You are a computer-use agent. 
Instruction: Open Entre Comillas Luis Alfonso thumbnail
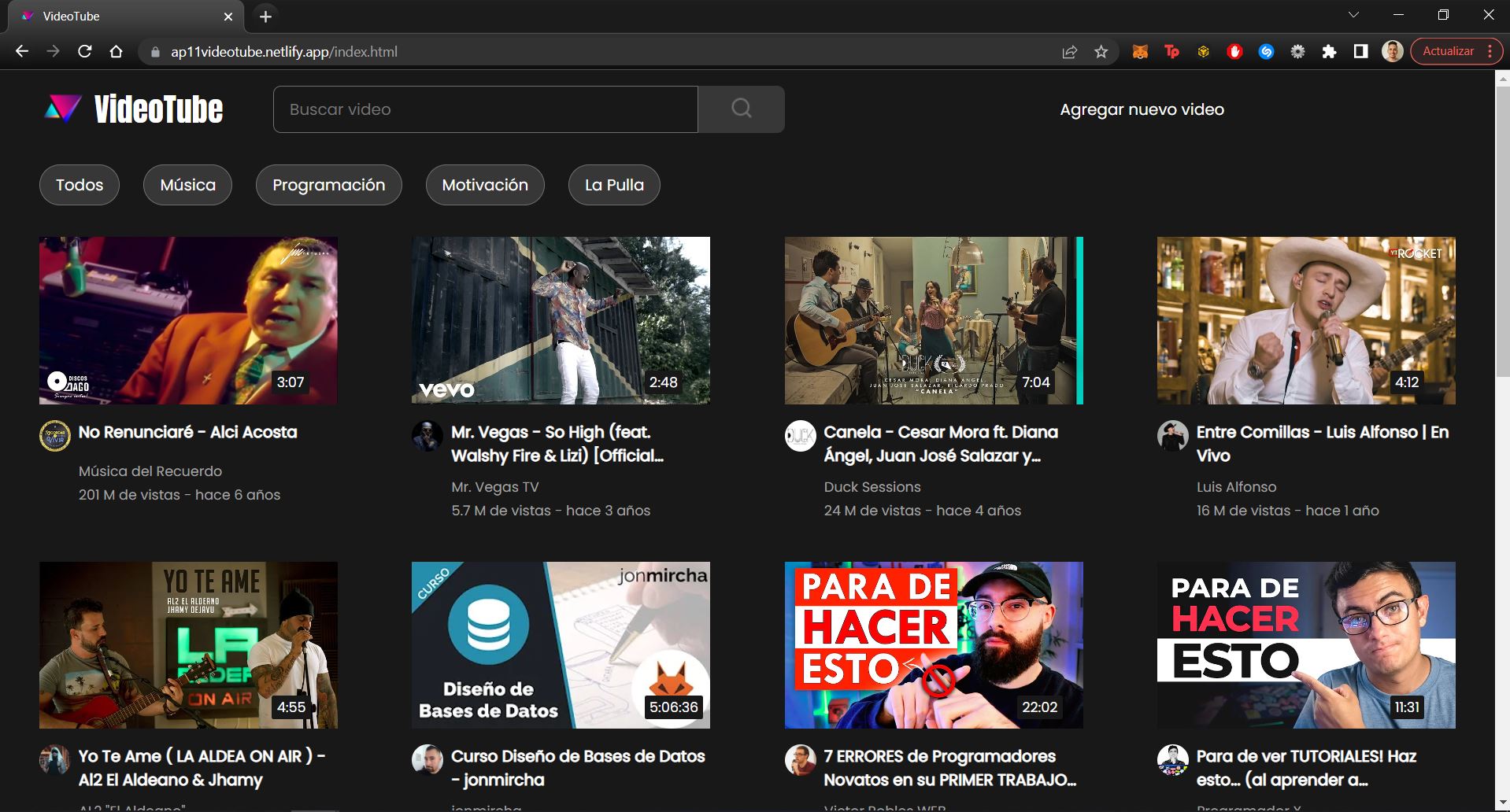[x=1306, y=320]
